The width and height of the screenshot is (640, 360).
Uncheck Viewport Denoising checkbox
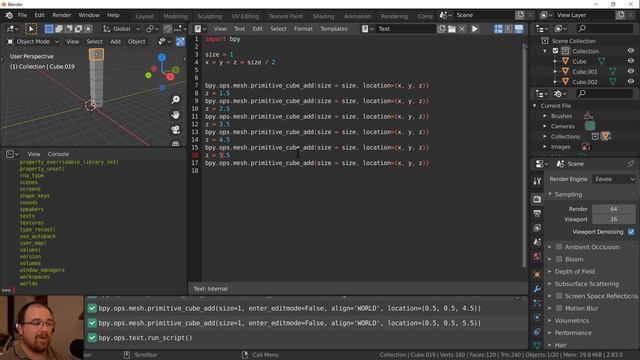point(631,232)
